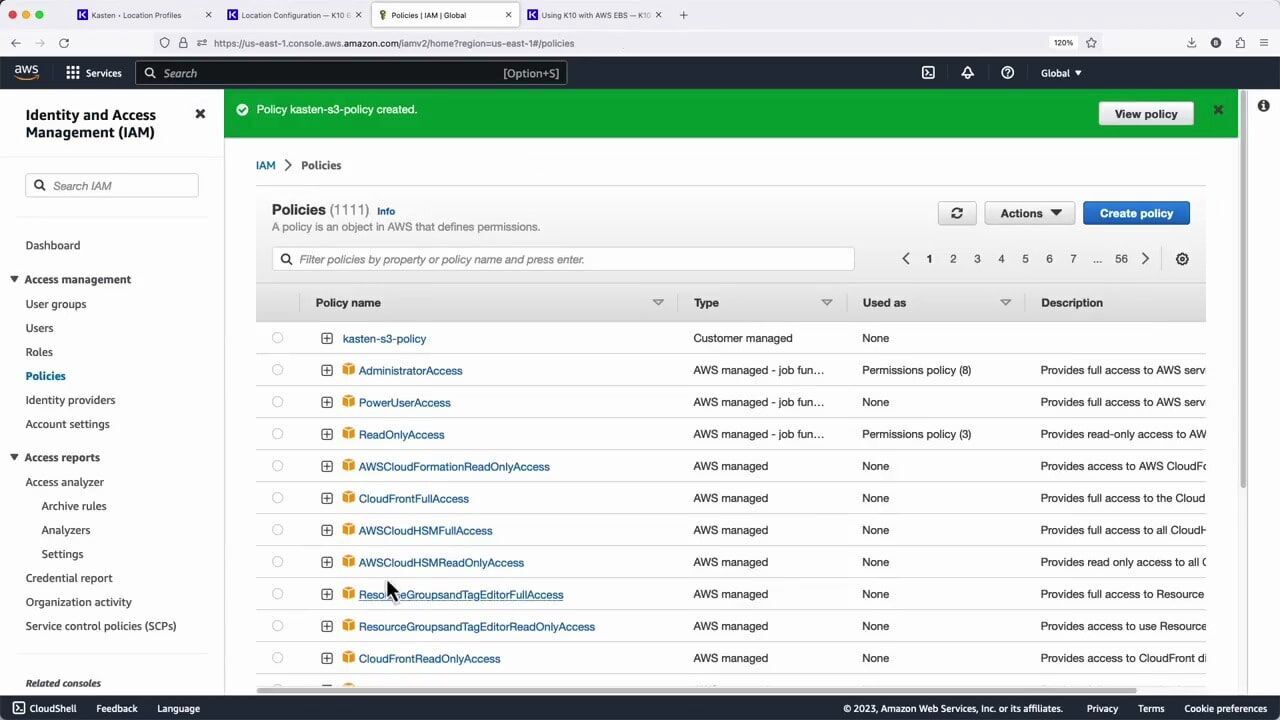Image resolution: width=1280 pixels, height=720 pixels.
Task: Bookmark this page with star icon
Action: [1091, 43]
